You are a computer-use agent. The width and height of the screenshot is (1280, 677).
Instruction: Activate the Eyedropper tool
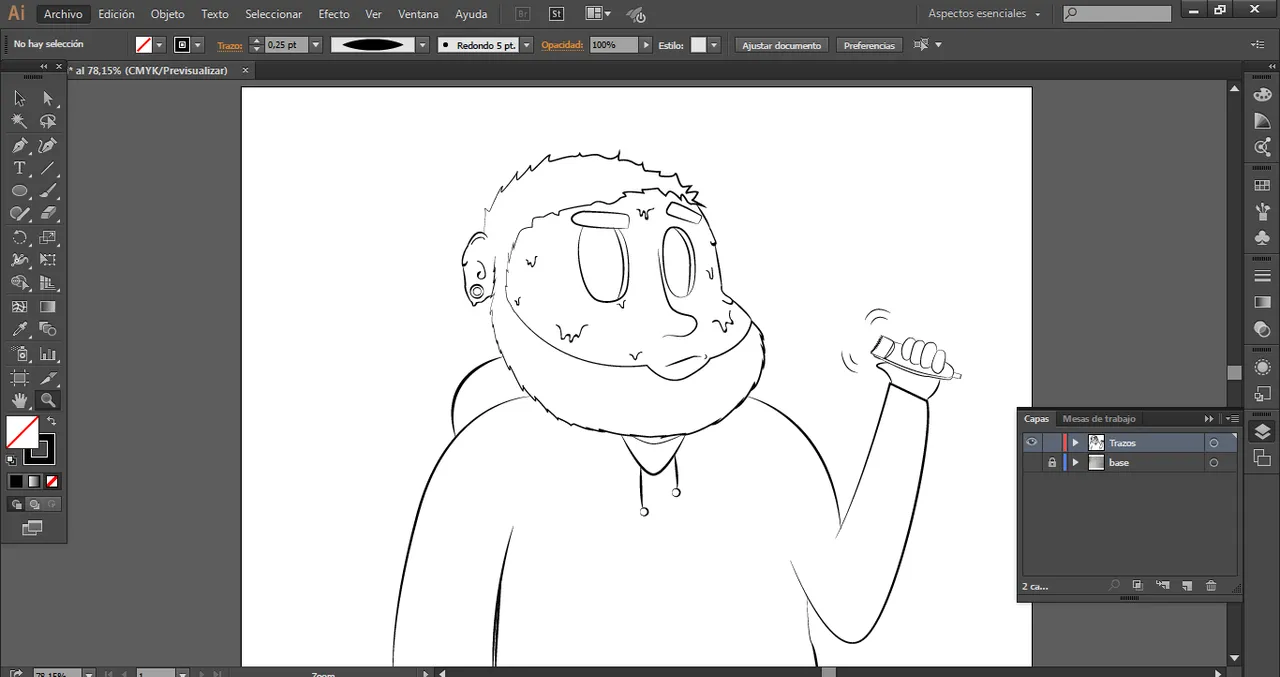[x=19, y=330]
